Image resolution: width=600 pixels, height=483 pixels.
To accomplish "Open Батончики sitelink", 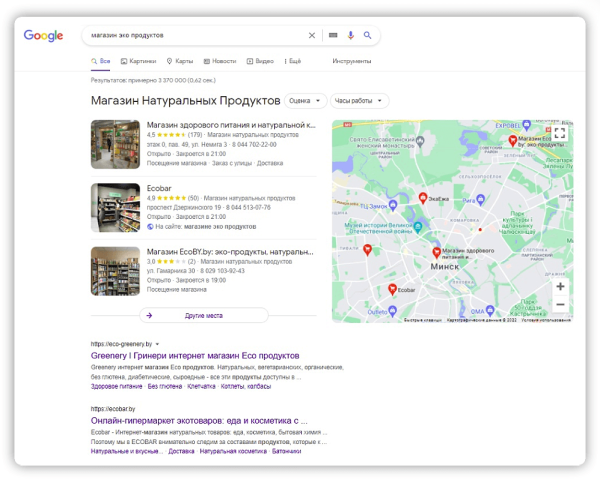I will [287, 451].
